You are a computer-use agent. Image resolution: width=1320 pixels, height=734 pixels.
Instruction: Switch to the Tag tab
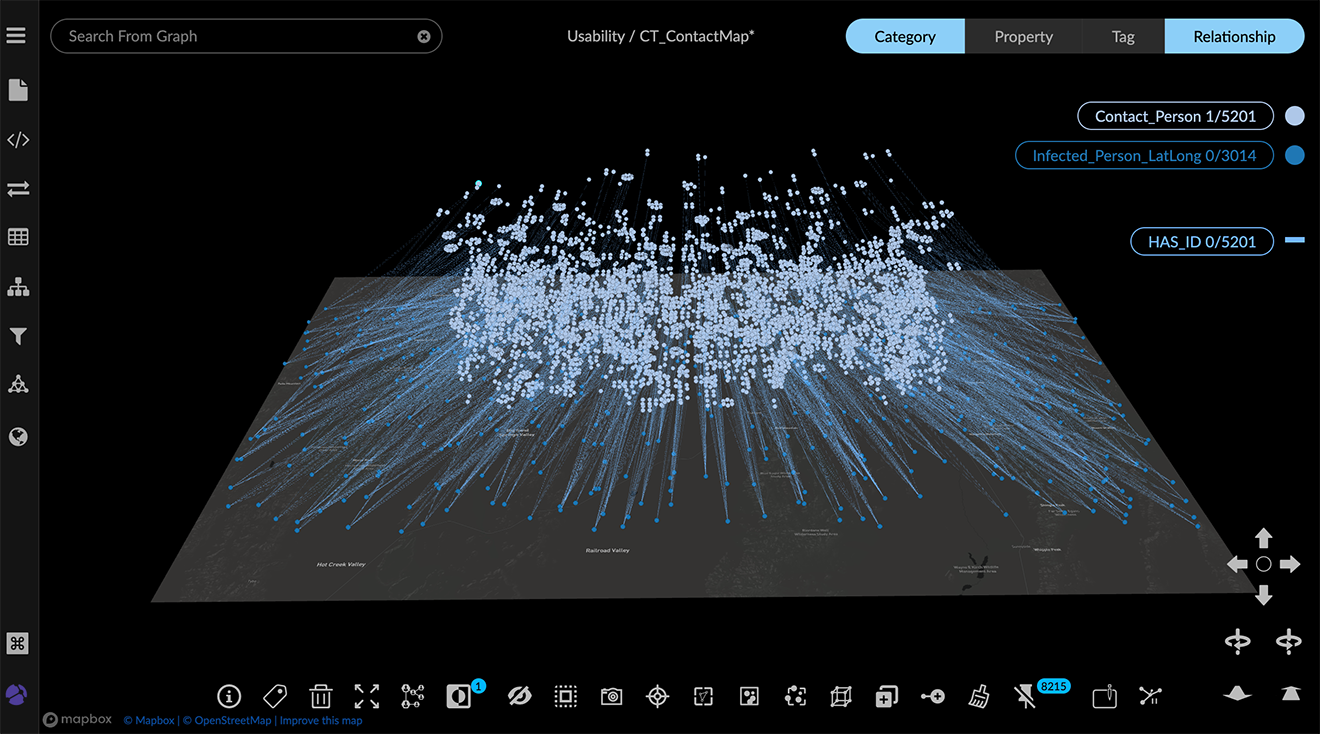1123,36
